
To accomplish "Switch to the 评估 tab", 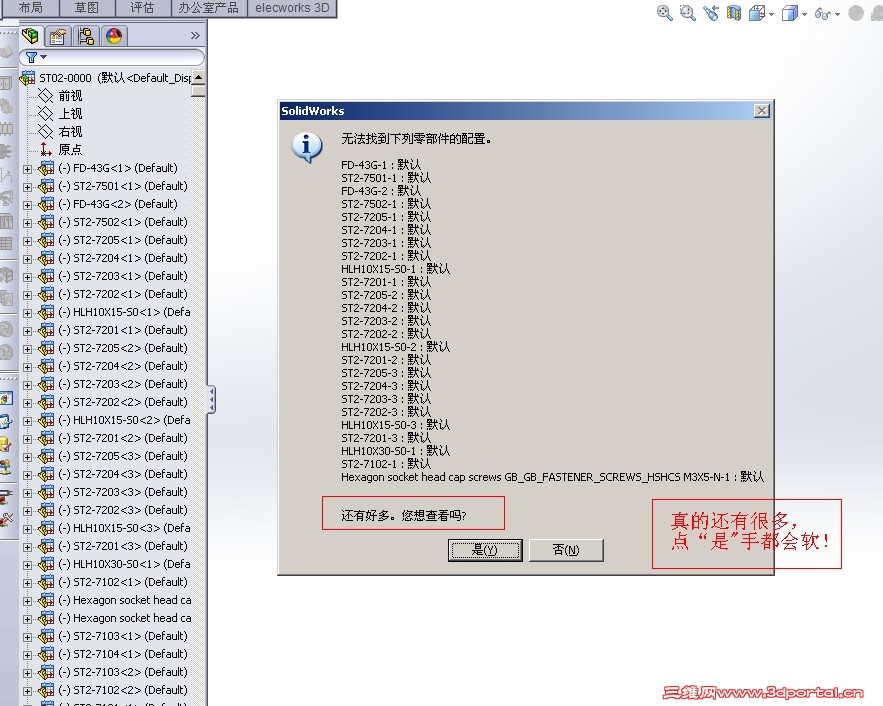I will pos(142,8).
